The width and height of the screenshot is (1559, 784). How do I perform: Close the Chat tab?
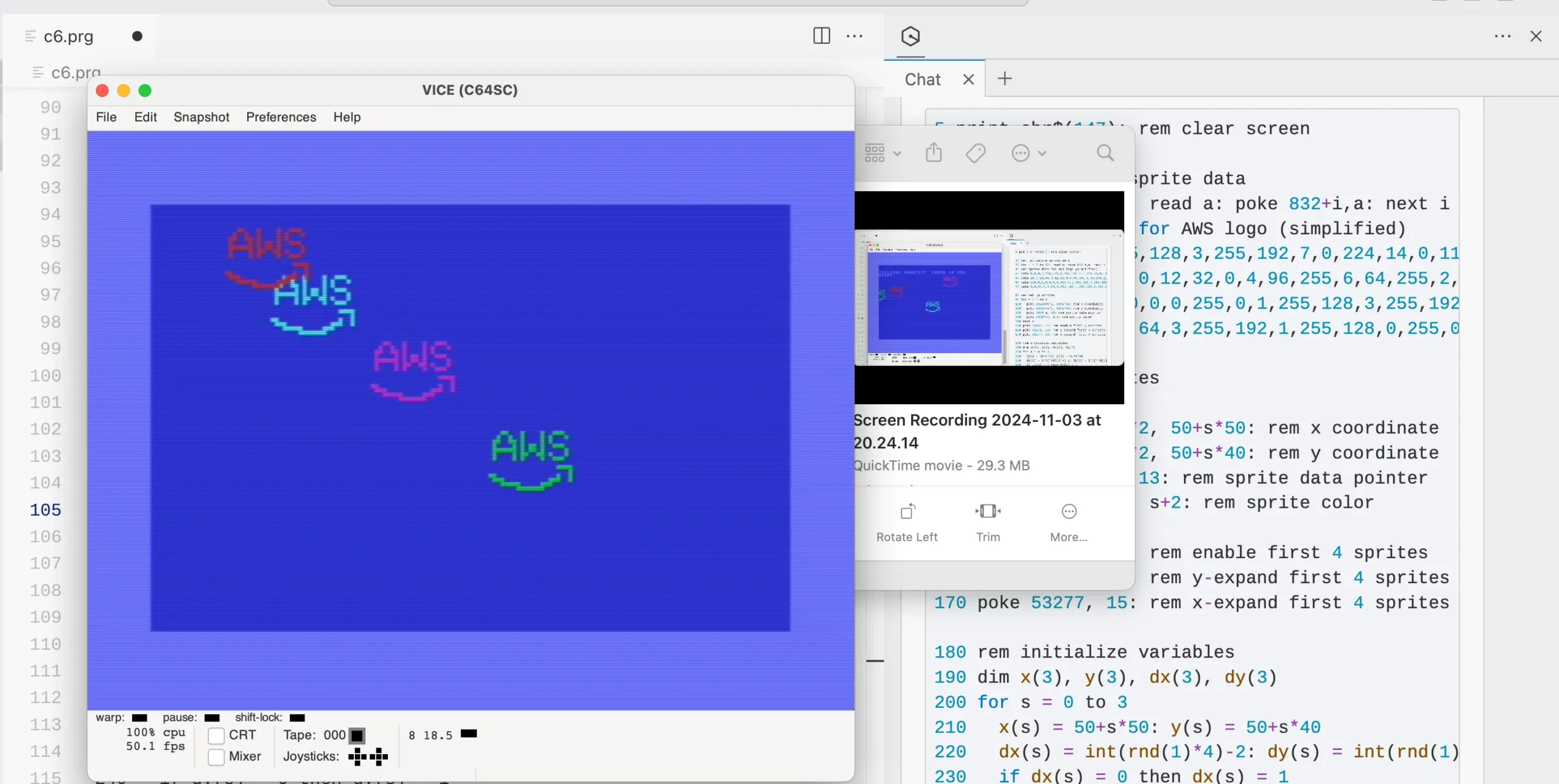[968, 79]
